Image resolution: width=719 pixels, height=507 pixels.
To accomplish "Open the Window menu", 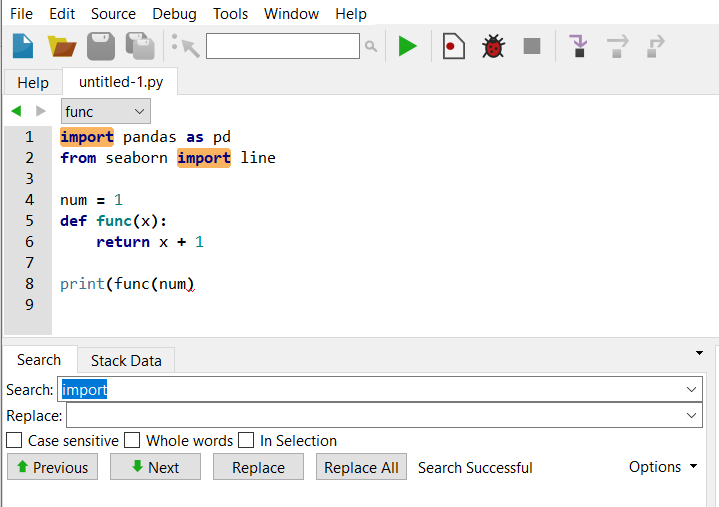I will click(291, 14).
